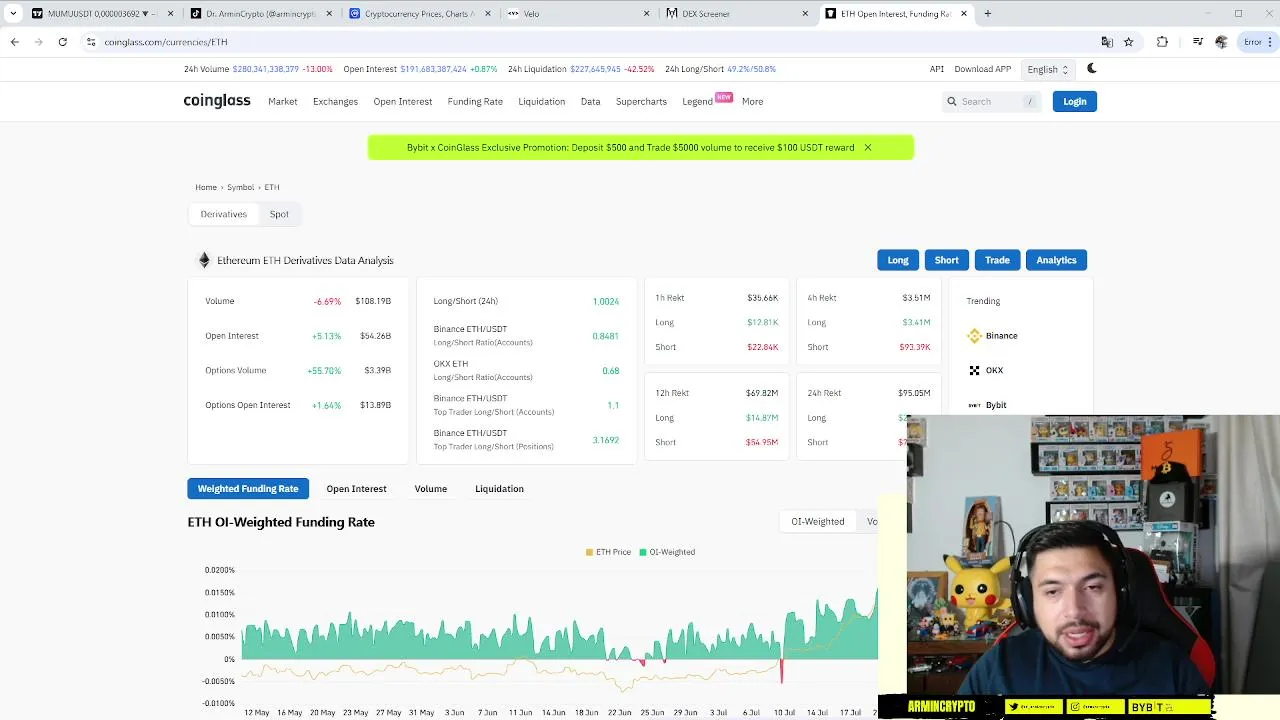This screenshot has height=720, width=1280.
Task: Click the Symbol breadcrumb link
Action: (x=240, y=187)
